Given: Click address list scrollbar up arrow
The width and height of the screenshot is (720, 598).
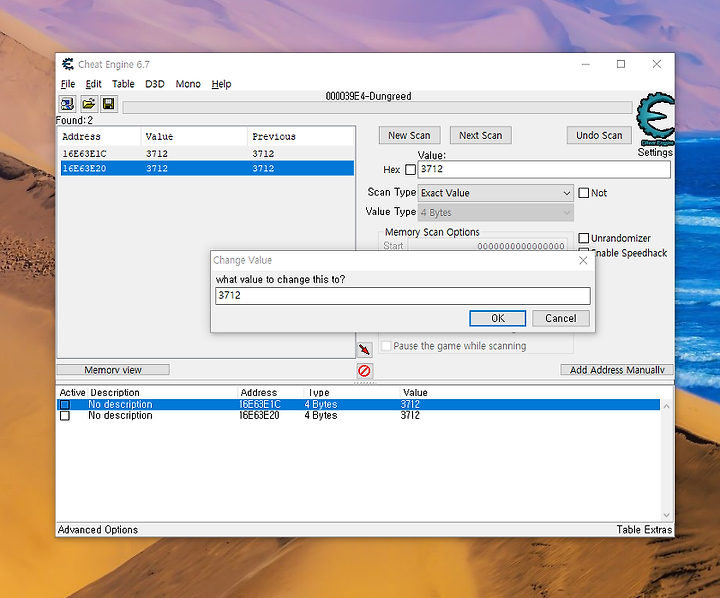Looking at the screenshot, I should pos(666,406).
